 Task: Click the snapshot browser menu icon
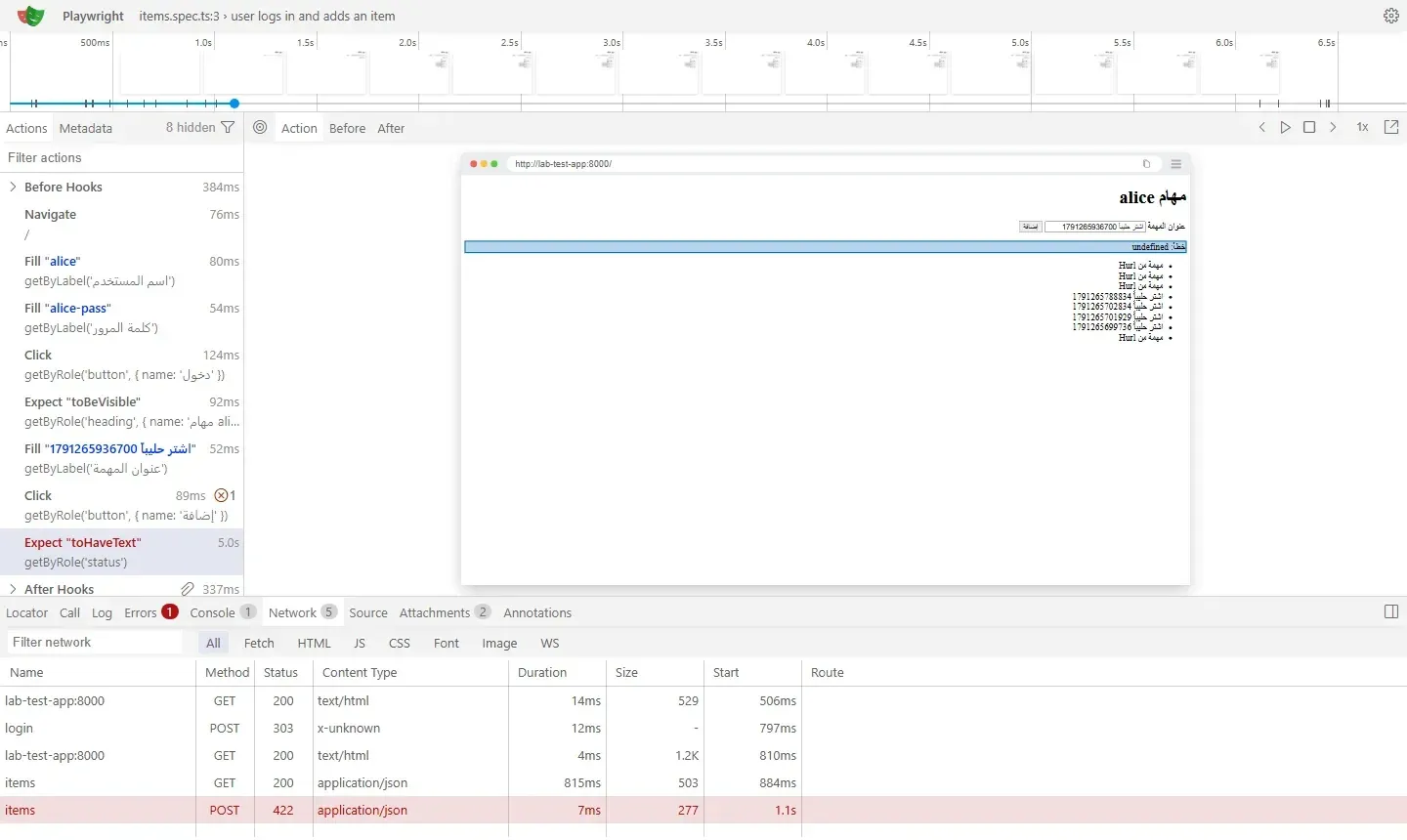coord(1176,164)
